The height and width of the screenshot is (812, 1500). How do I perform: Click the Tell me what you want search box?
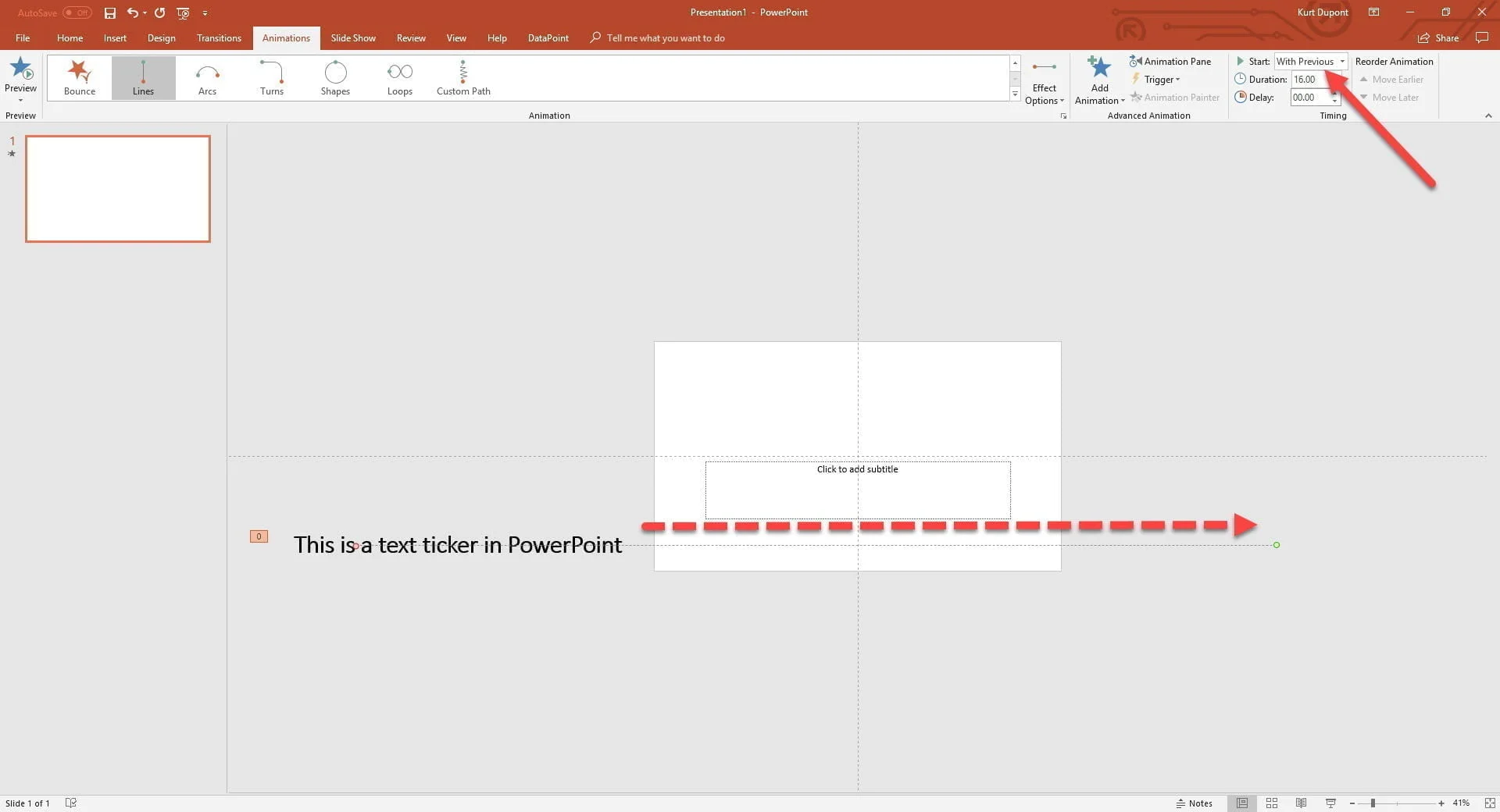pos(665,37)
